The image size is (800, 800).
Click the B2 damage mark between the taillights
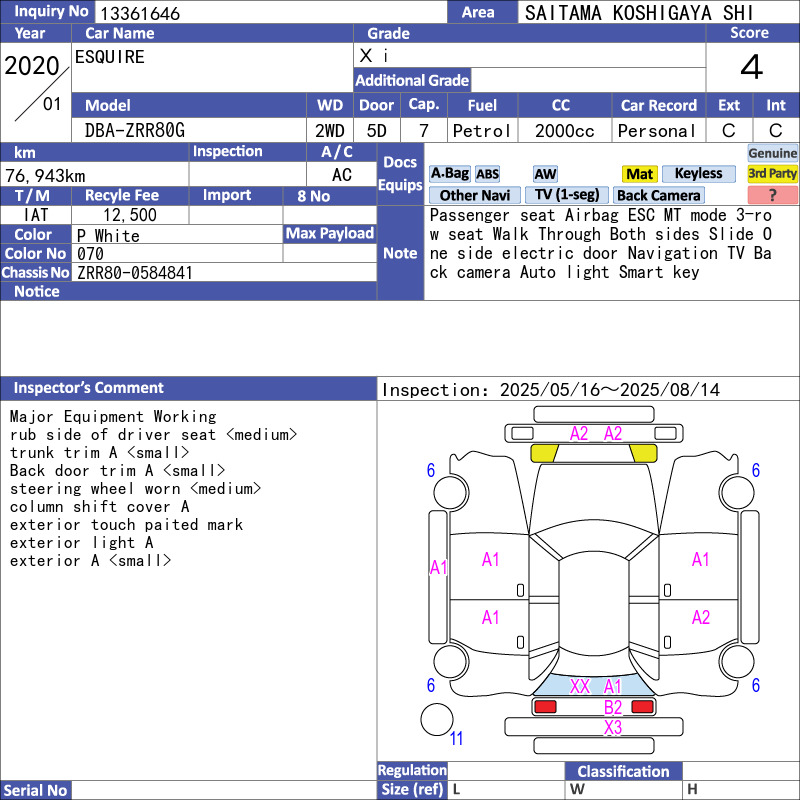pos(613,707)
